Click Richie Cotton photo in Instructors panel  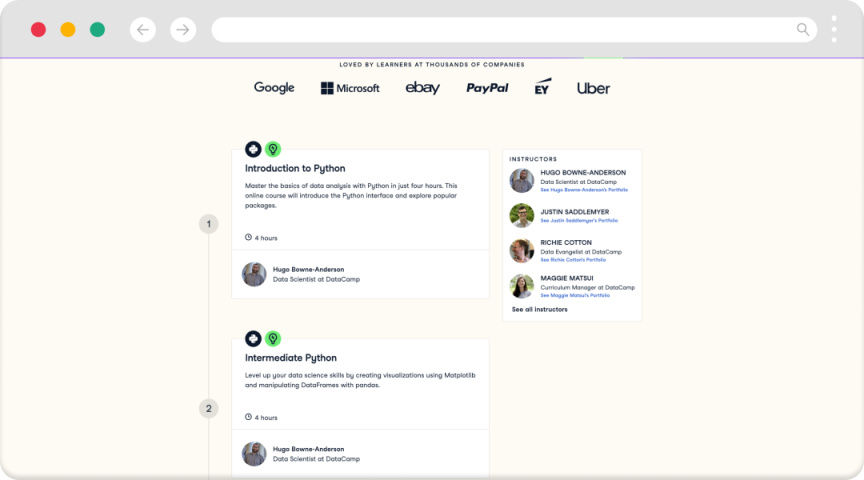pos(522,251)
